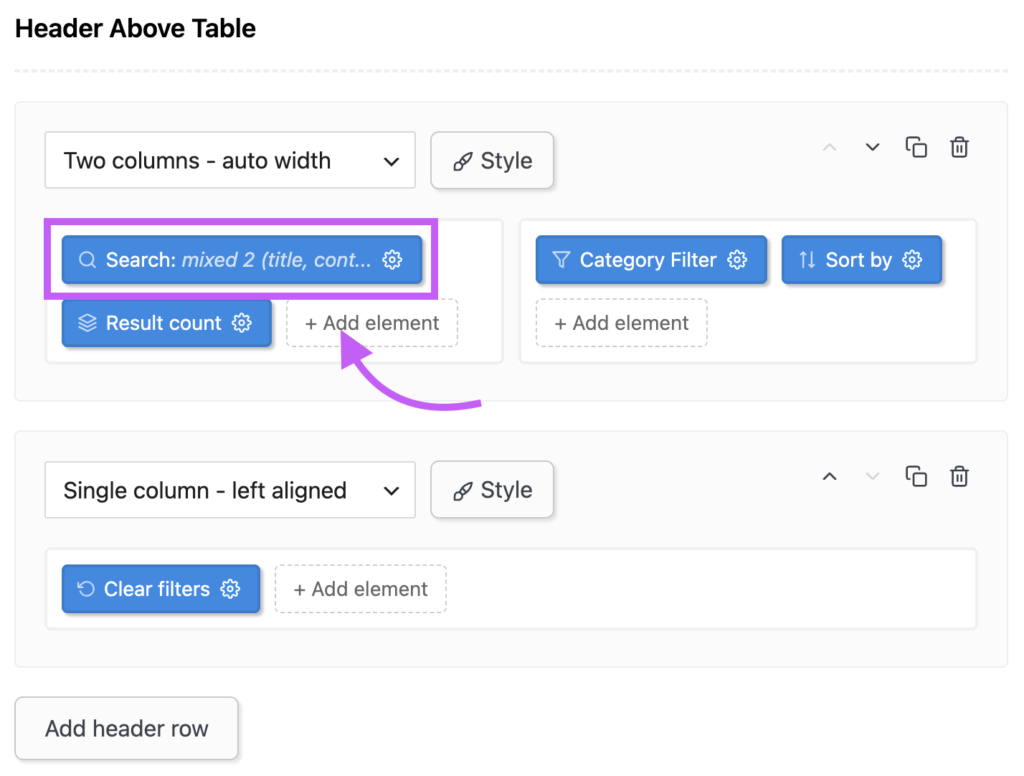The image size is (1024, 776).
Task: Click Style button for Single column row
Action: point(492,490)
